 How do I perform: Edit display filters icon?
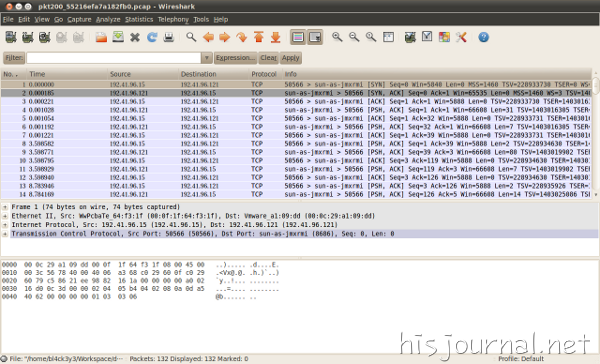click(427, 37)
